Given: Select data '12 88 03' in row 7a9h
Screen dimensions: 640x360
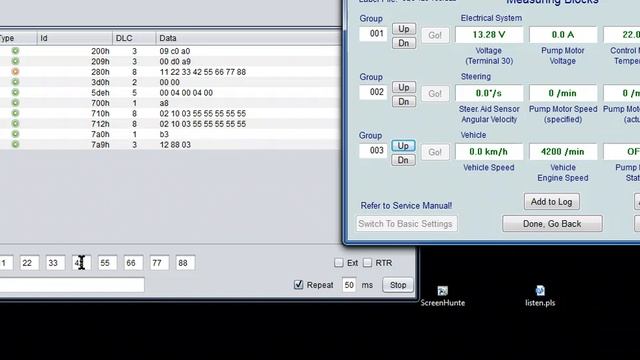Looking at the screenshot, I should pos(175,144).
